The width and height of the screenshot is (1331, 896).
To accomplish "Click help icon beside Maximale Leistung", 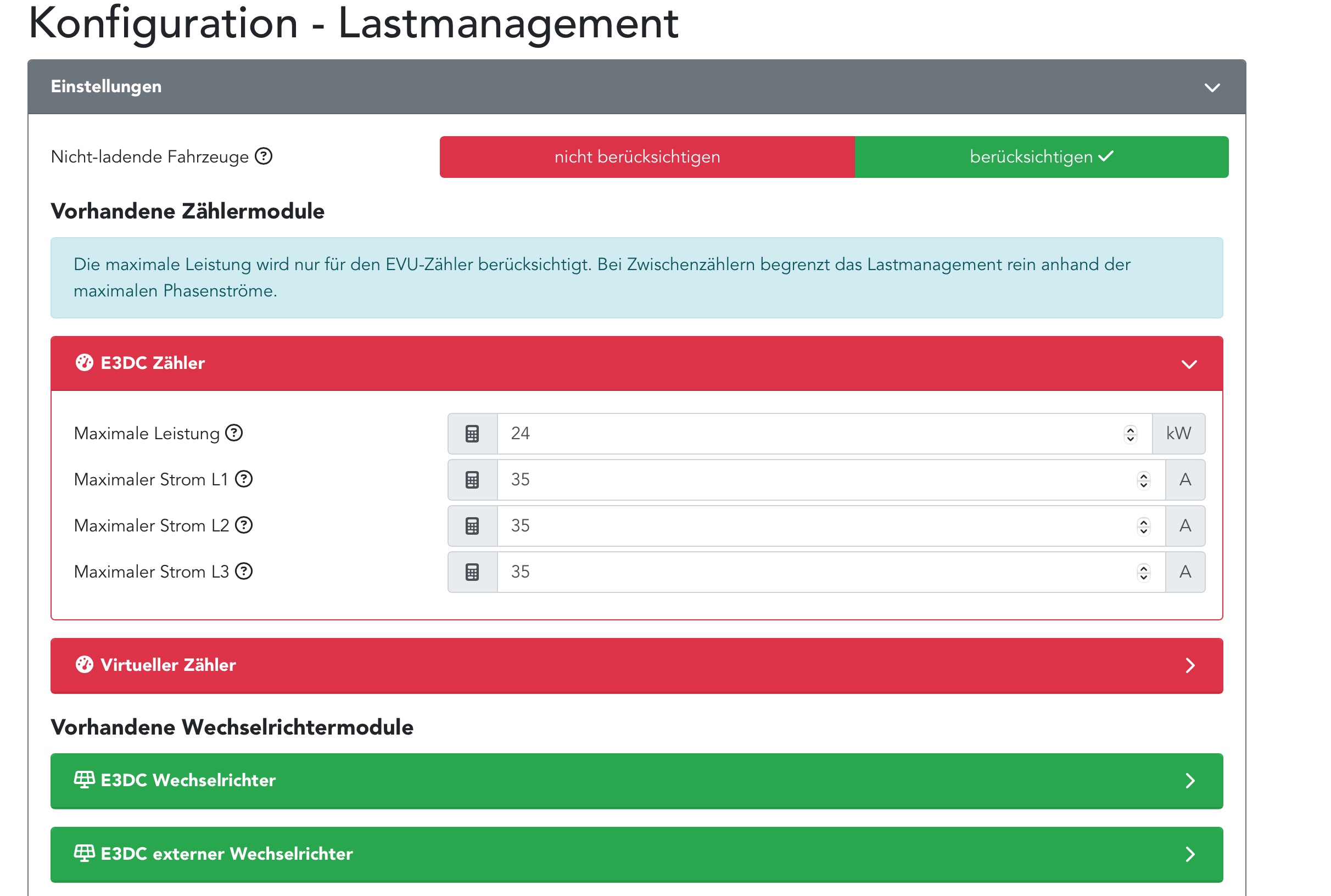I will pos(234,433).
